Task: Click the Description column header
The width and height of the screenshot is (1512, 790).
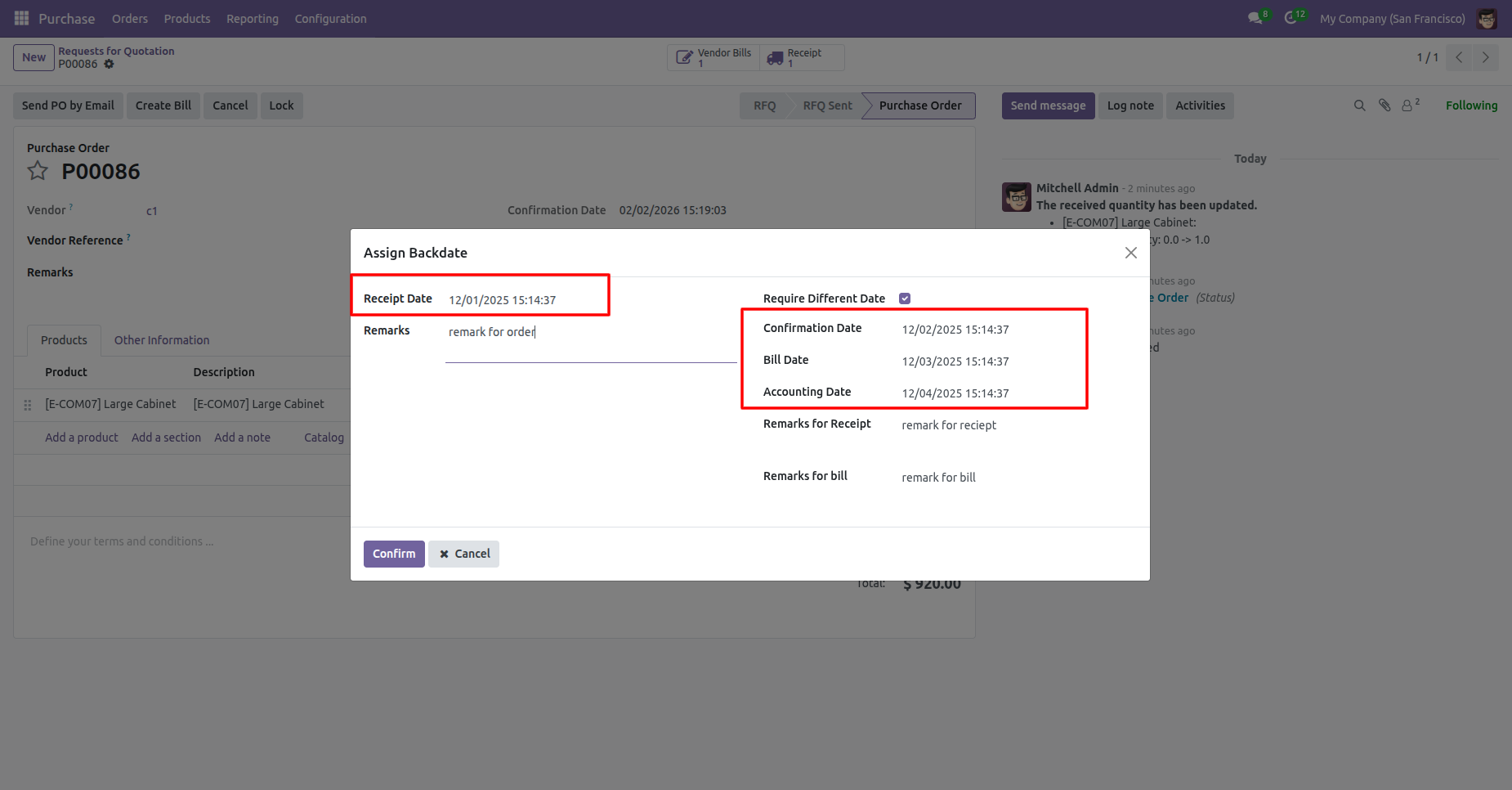Action: (224, 372)
